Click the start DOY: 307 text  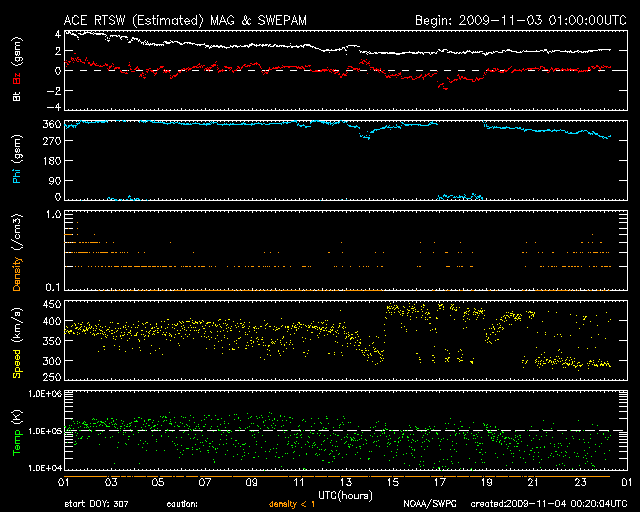coord(95,503)
